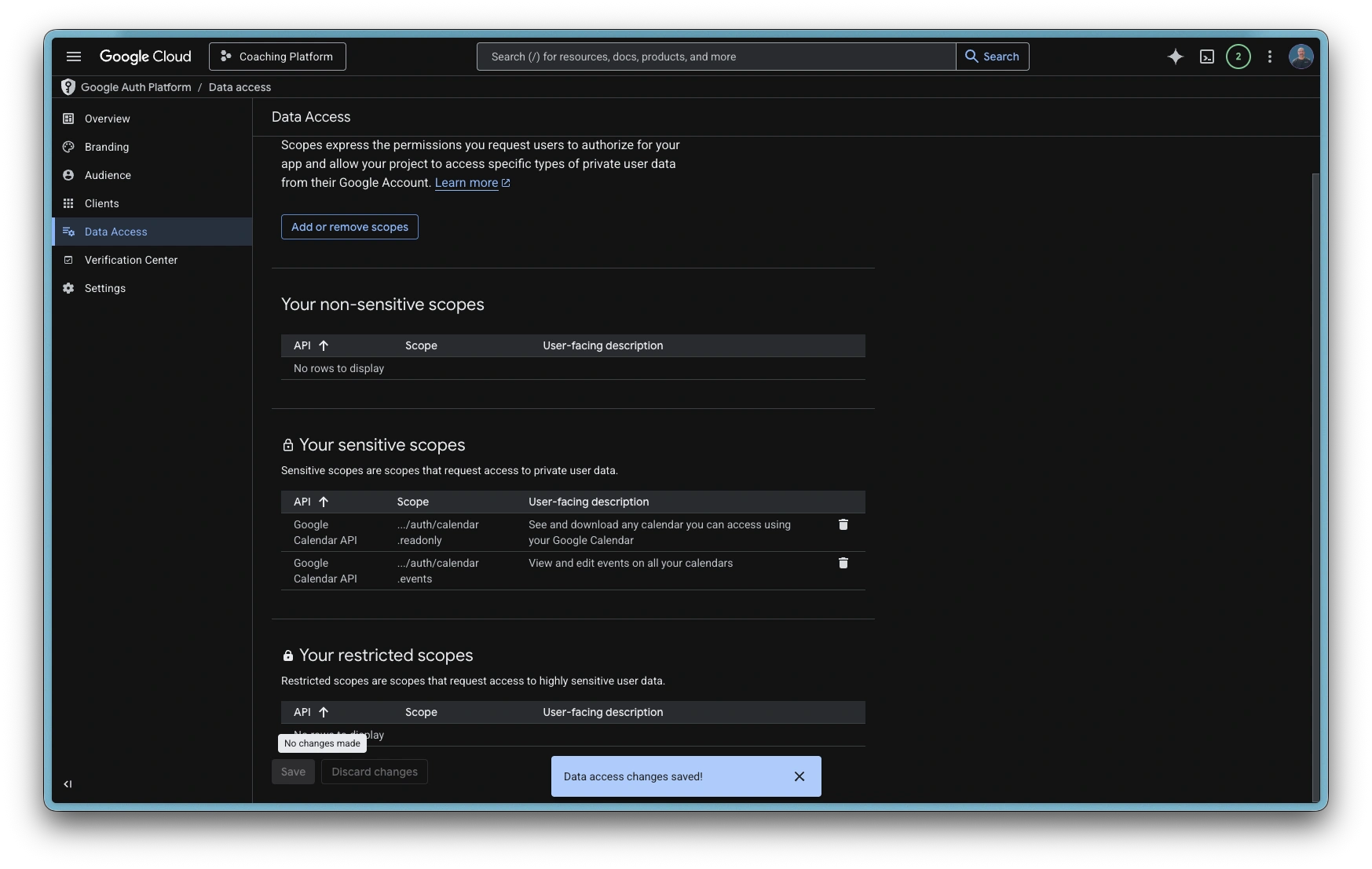
Task: Go to the Branding page
Action: 107,147
